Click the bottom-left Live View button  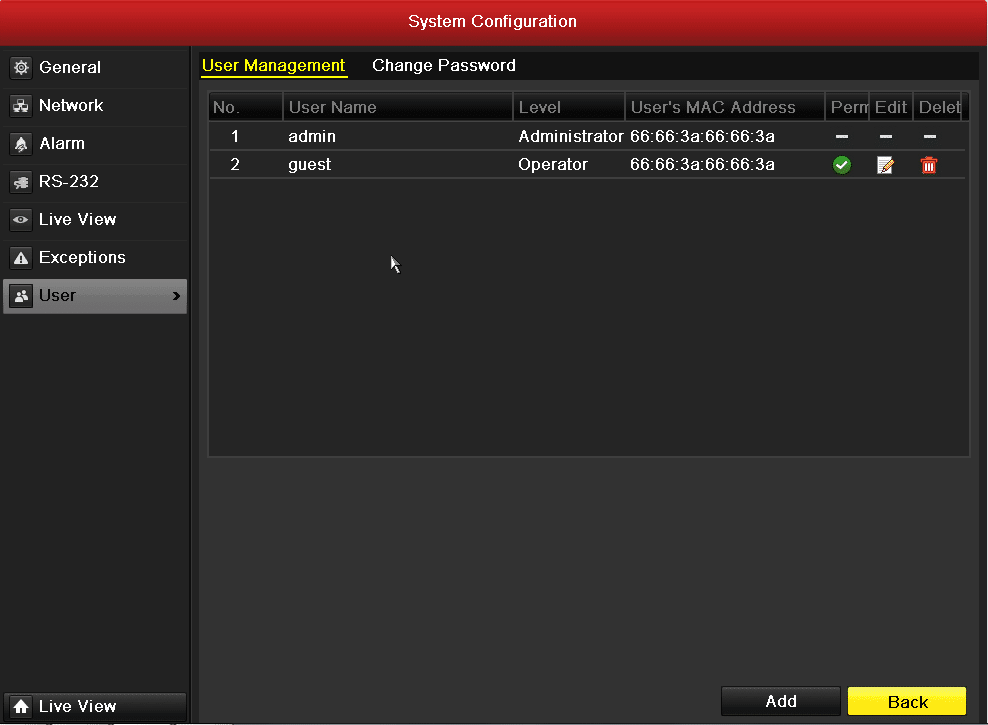[95, 706]
